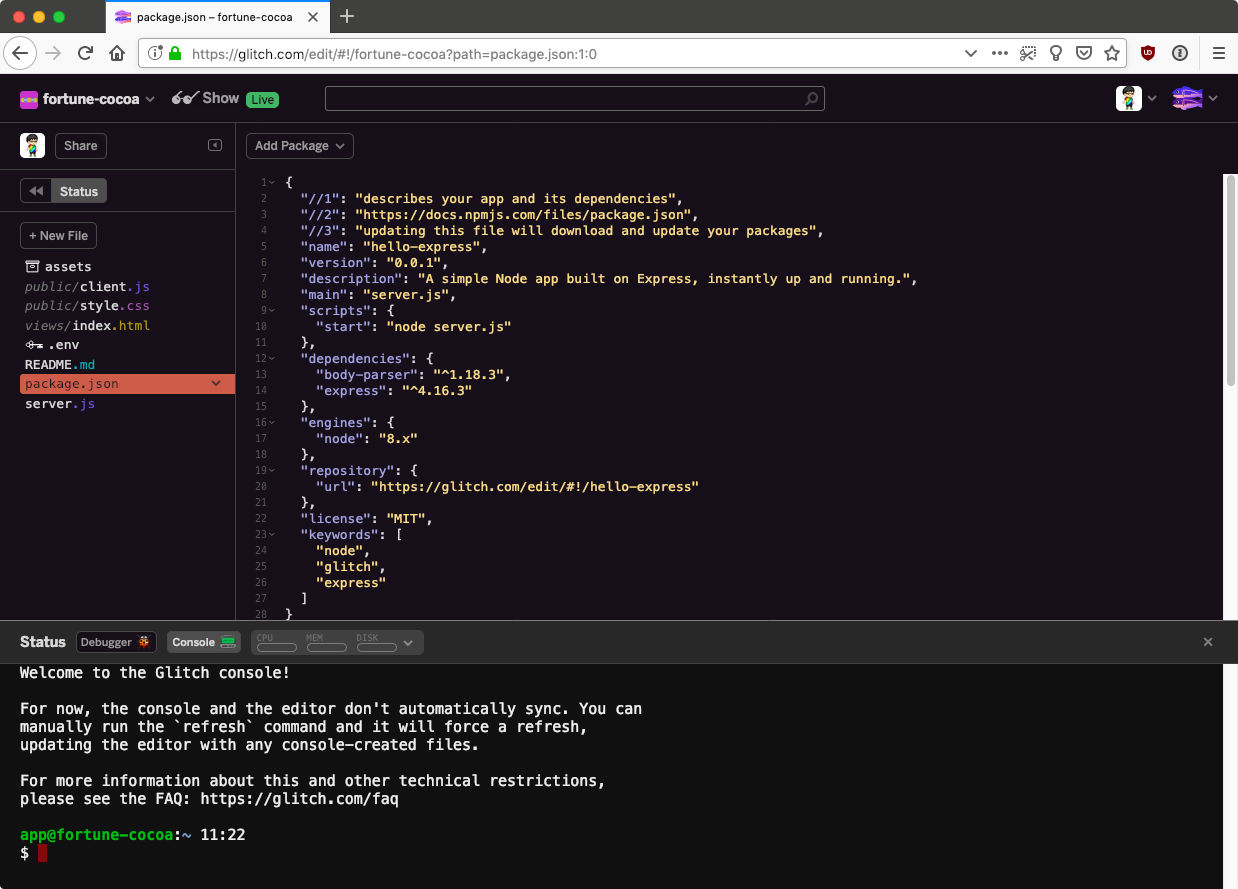Click the browser Forward arrow

[x=53, y=53]
